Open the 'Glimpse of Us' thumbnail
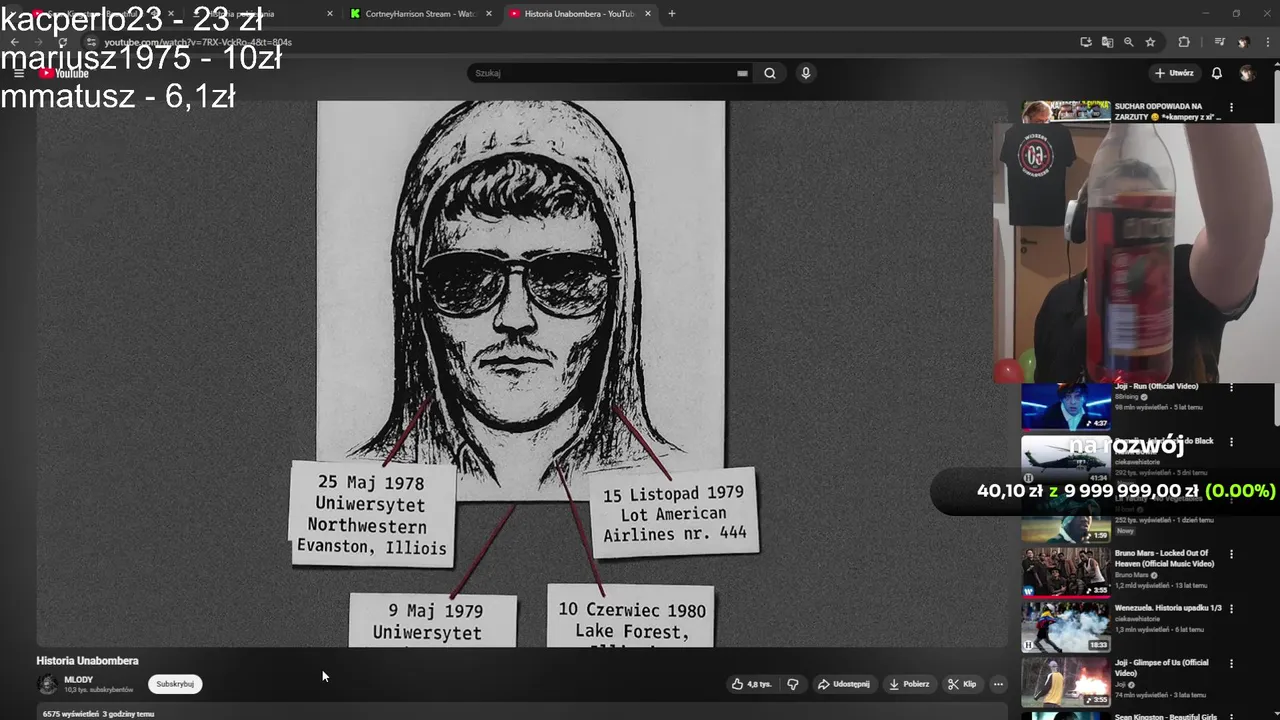This screenshot has width=1280, height=720. [1066, 682]
